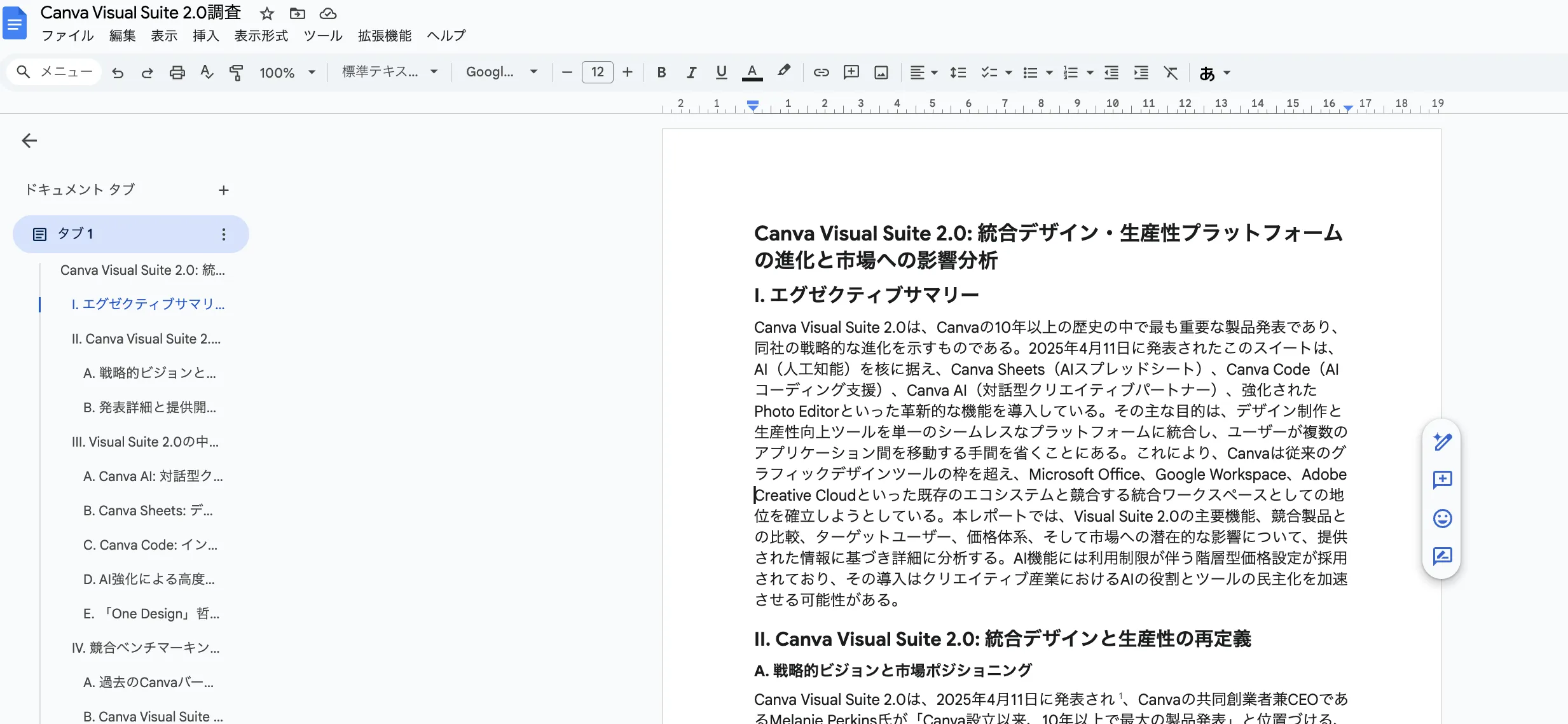
Task: Click the font size field showing 12
Action: click(598, 72)
